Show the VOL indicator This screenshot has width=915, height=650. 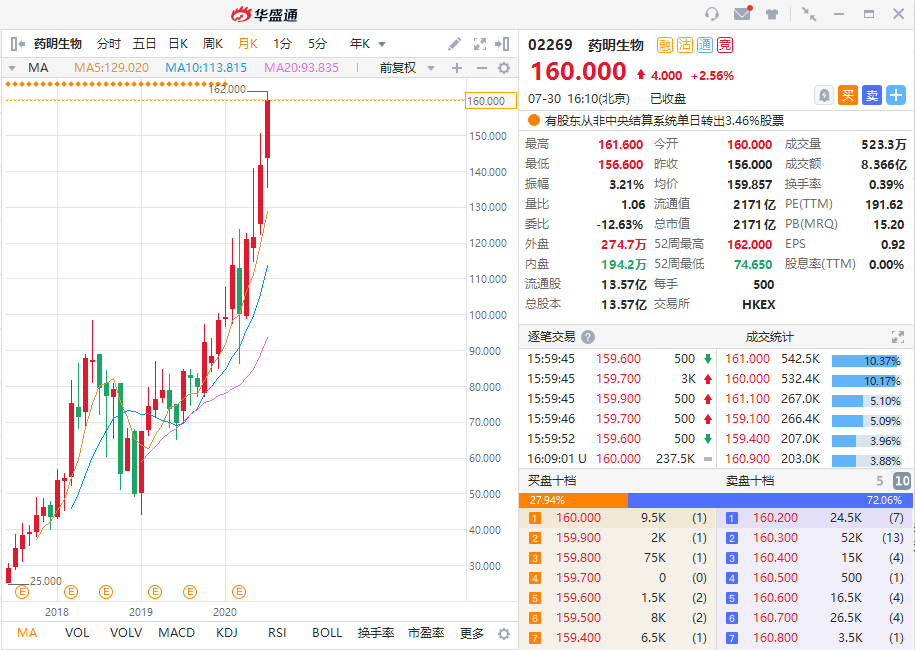coord(77,633)
